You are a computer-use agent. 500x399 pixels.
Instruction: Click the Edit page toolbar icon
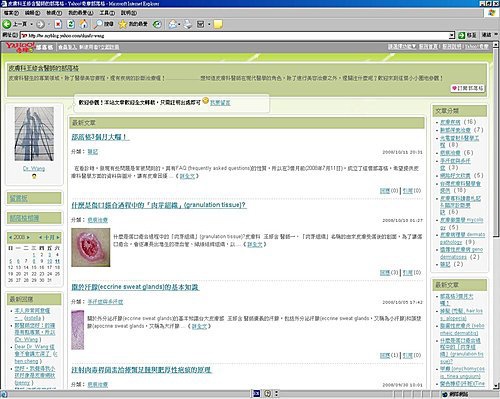(x=201, y=24)
